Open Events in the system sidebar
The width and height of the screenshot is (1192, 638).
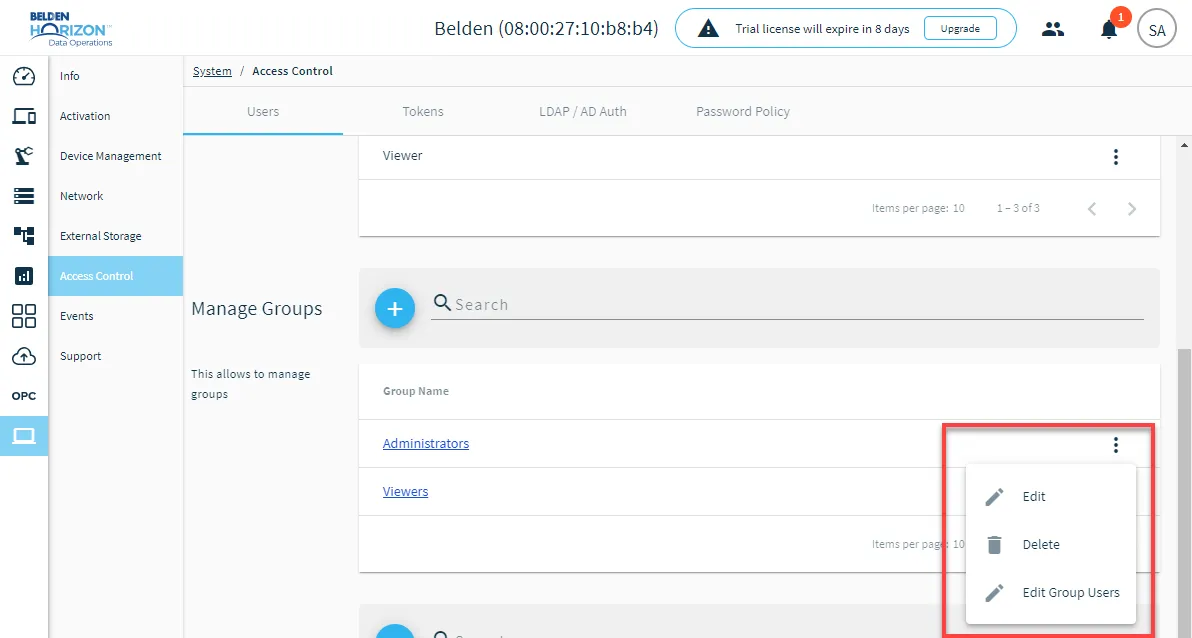point(116,316)
